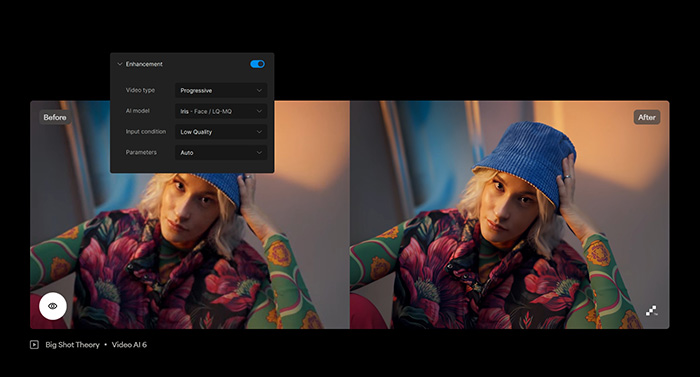Click the play icon beside Big Shot Theory

pyautogui.click(x=34, y=344)
